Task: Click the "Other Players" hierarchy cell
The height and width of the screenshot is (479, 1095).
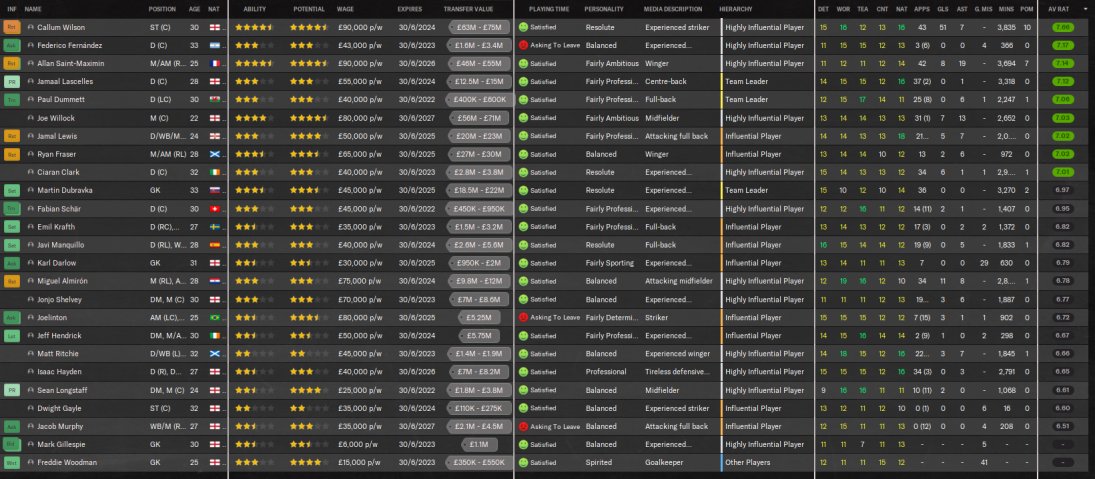Action: pyautogui.click(x=747, y=463)
